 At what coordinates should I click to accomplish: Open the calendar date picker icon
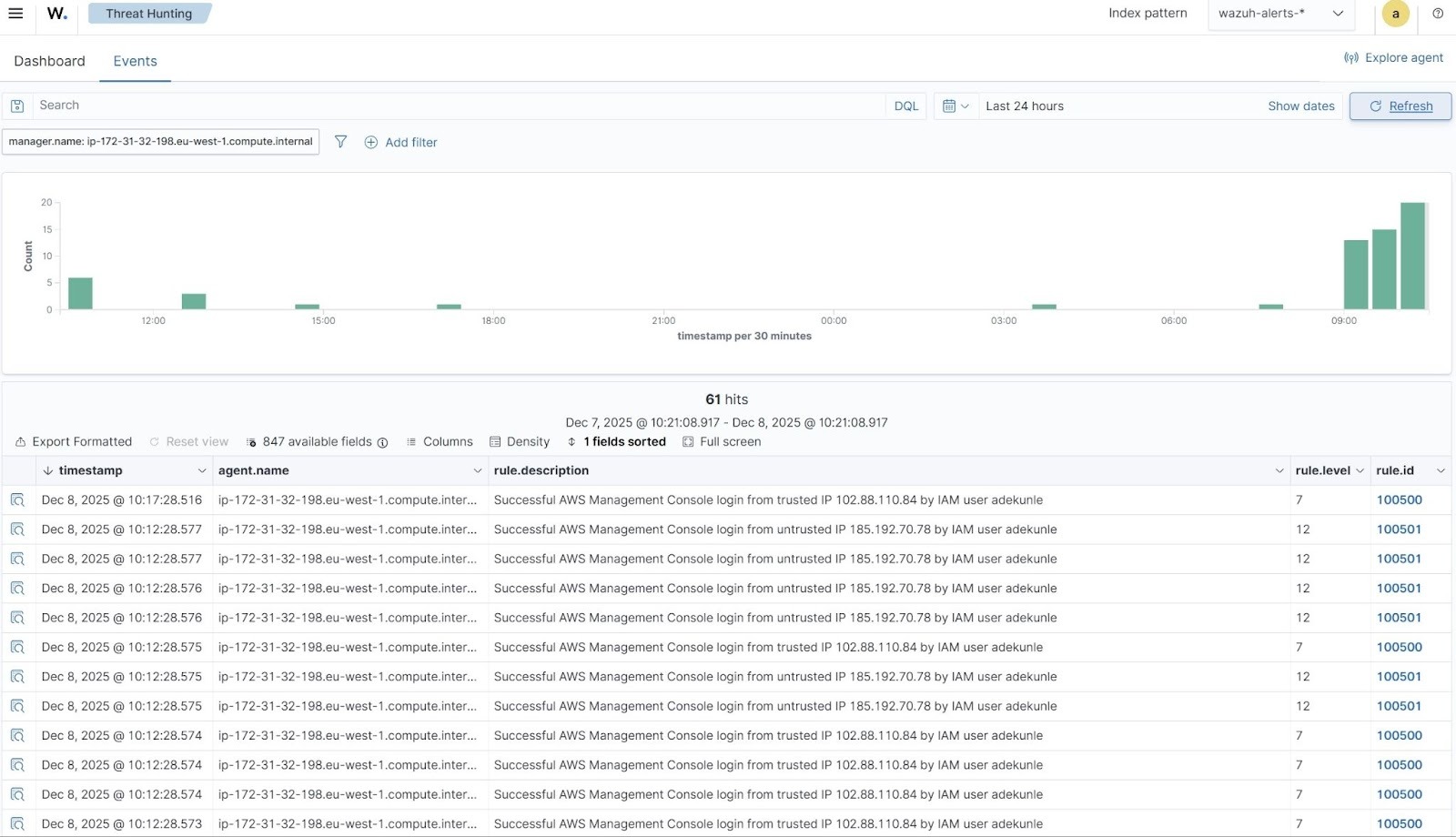tap(949, 106)
